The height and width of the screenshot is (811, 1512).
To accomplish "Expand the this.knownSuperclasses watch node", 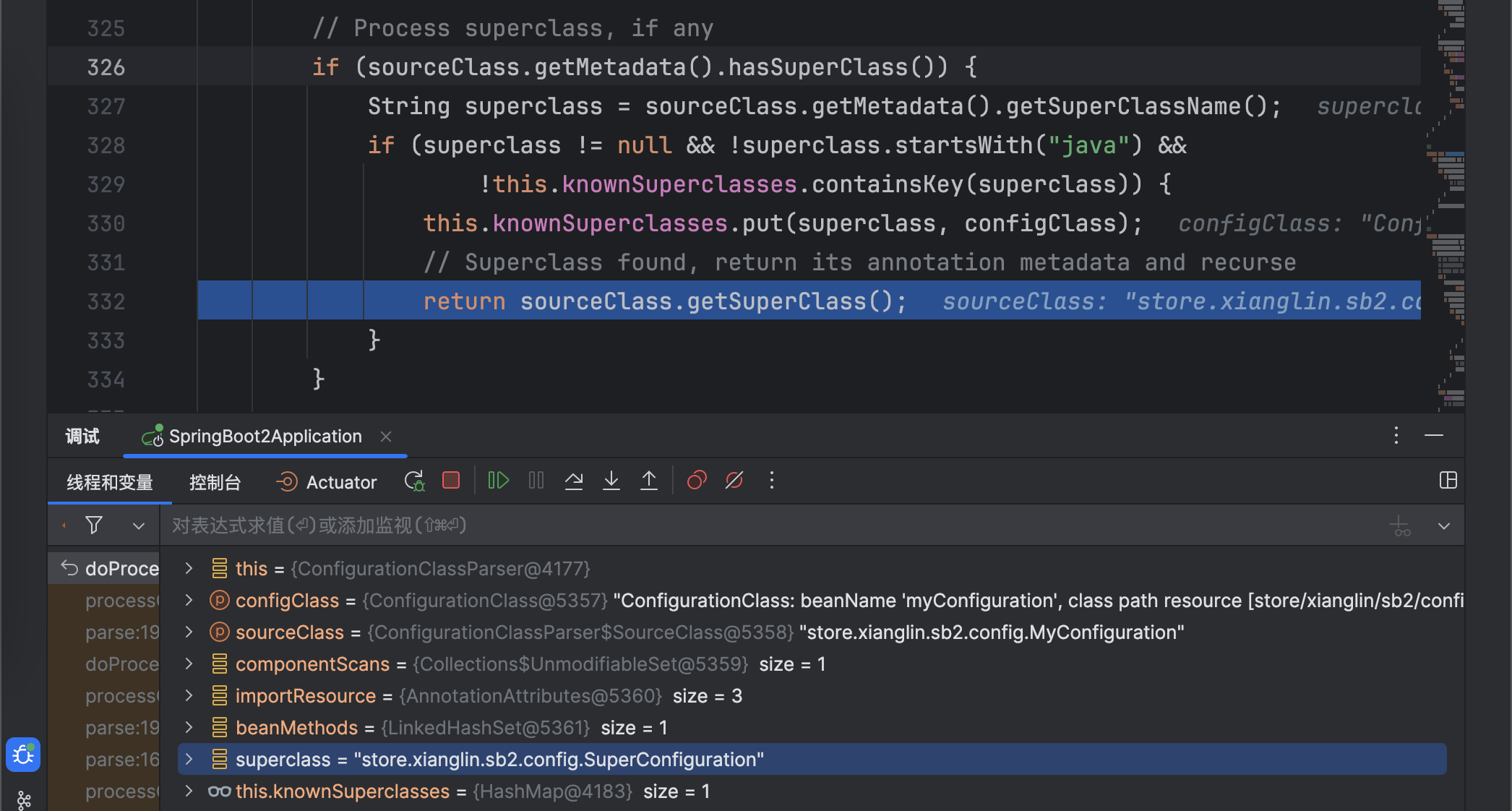I will pyautogui.click(x=189, y=791).
